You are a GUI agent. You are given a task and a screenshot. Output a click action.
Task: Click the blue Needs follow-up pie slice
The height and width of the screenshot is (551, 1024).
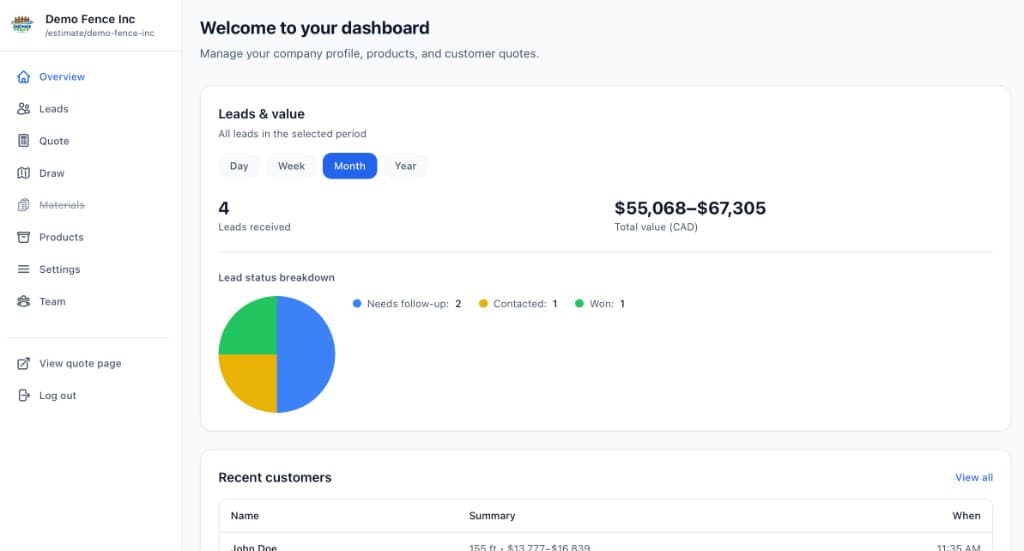[x=307, y=354]
